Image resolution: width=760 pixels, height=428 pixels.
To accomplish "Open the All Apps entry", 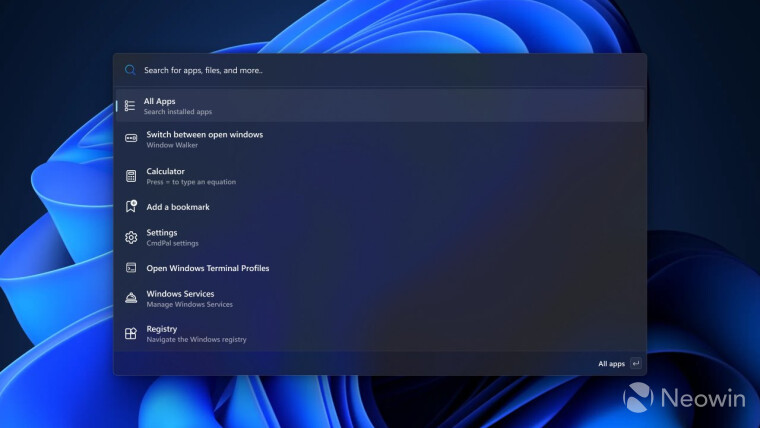I will (x=380, y=106).
